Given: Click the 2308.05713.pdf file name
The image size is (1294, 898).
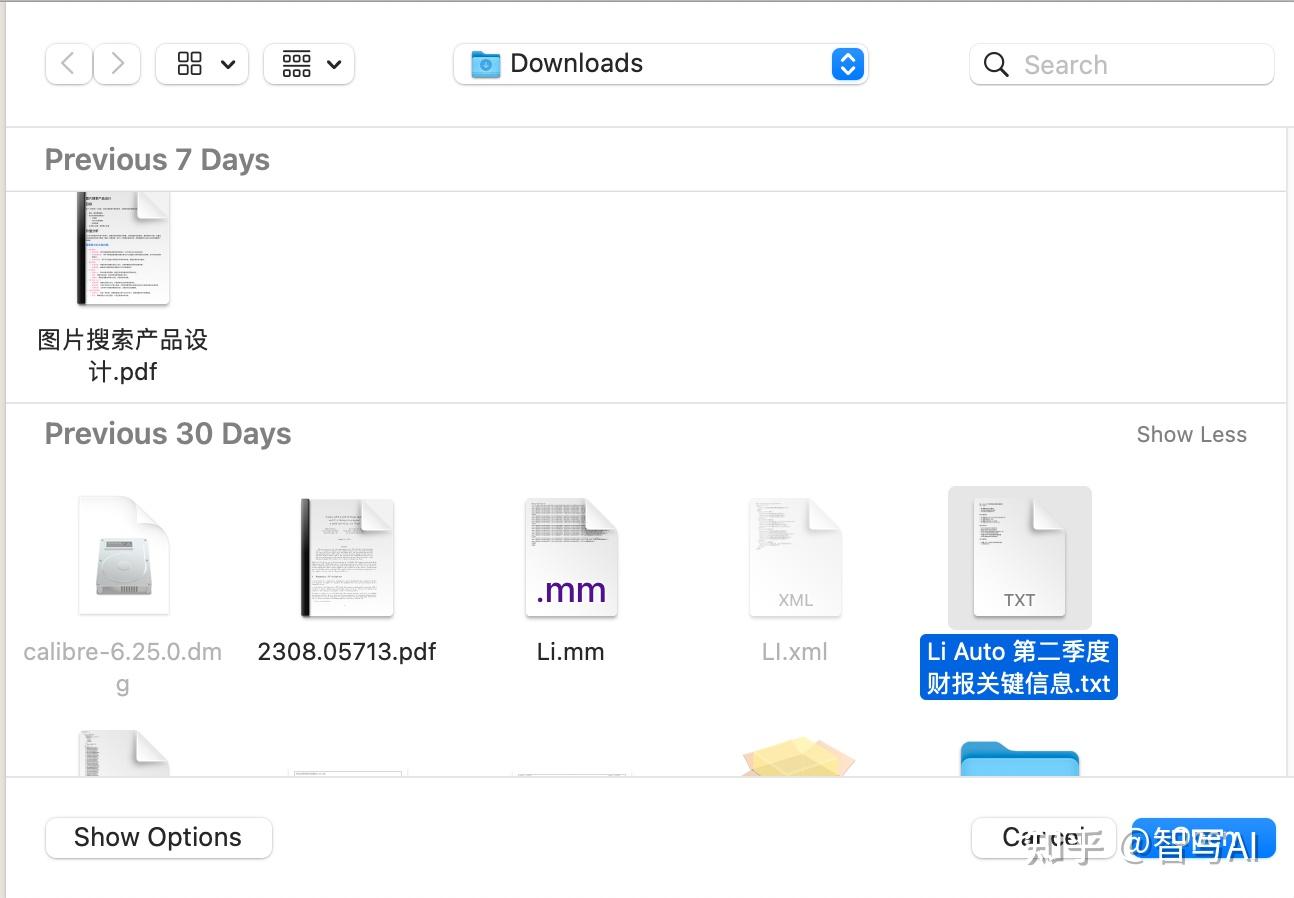Looking at the screenshot, I should pos(347,652).
